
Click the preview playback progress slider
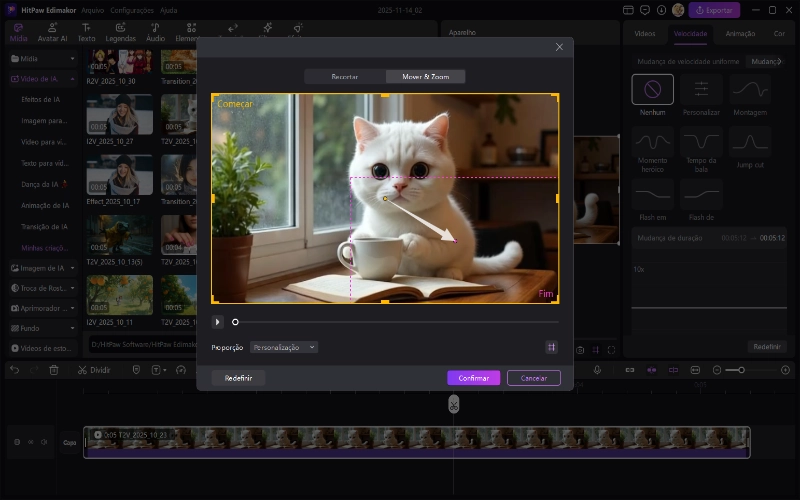point(395,322)
